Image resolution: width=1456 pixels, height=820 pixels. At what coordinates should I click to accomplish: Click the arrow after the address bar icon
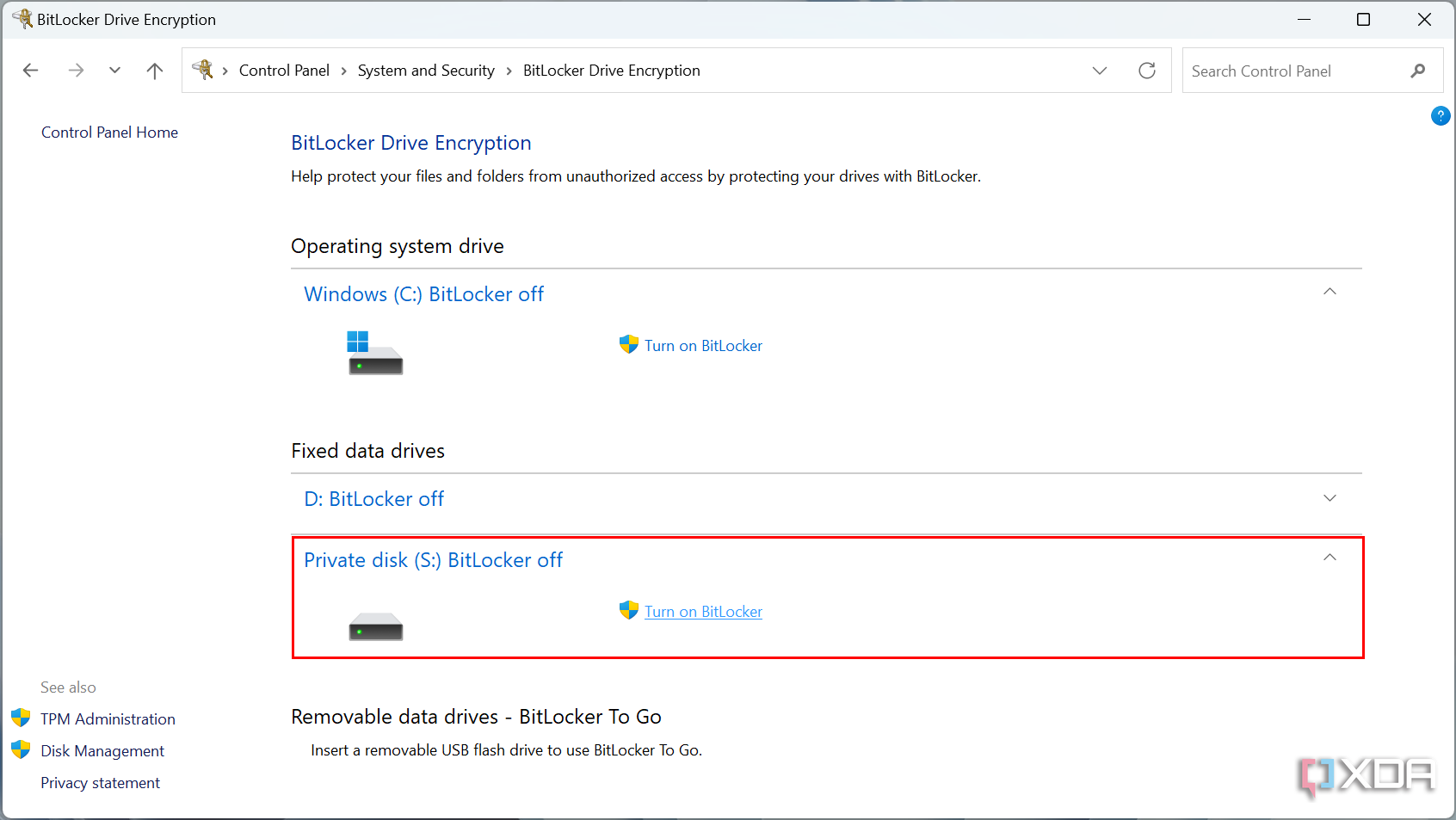pos(225,71)
